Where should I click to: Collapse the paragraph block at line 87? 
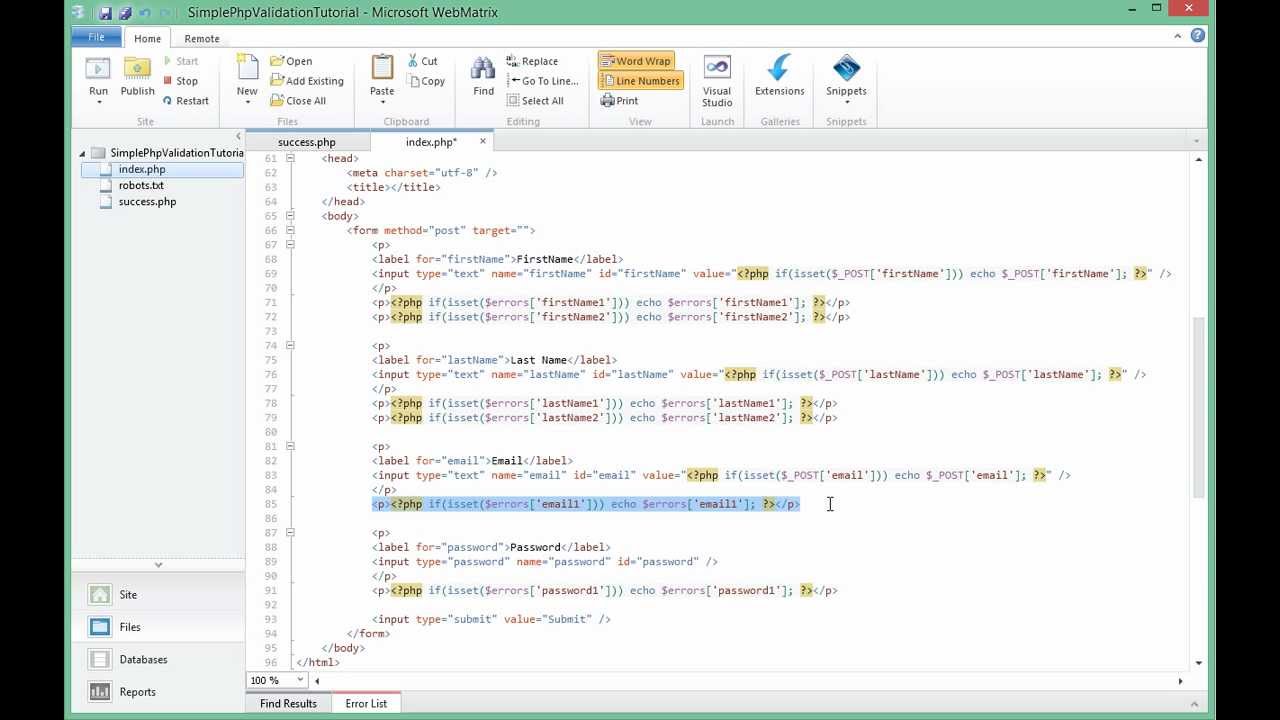tap(291, 532)
